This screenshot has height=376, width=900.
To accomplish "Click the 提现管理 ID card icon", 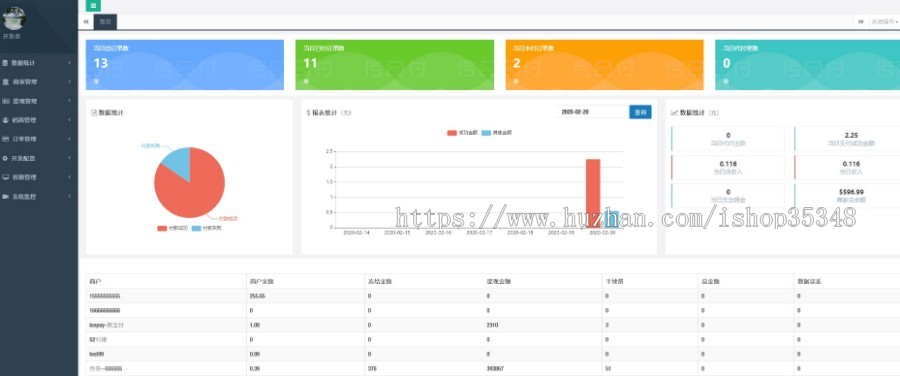I will 5,101.
